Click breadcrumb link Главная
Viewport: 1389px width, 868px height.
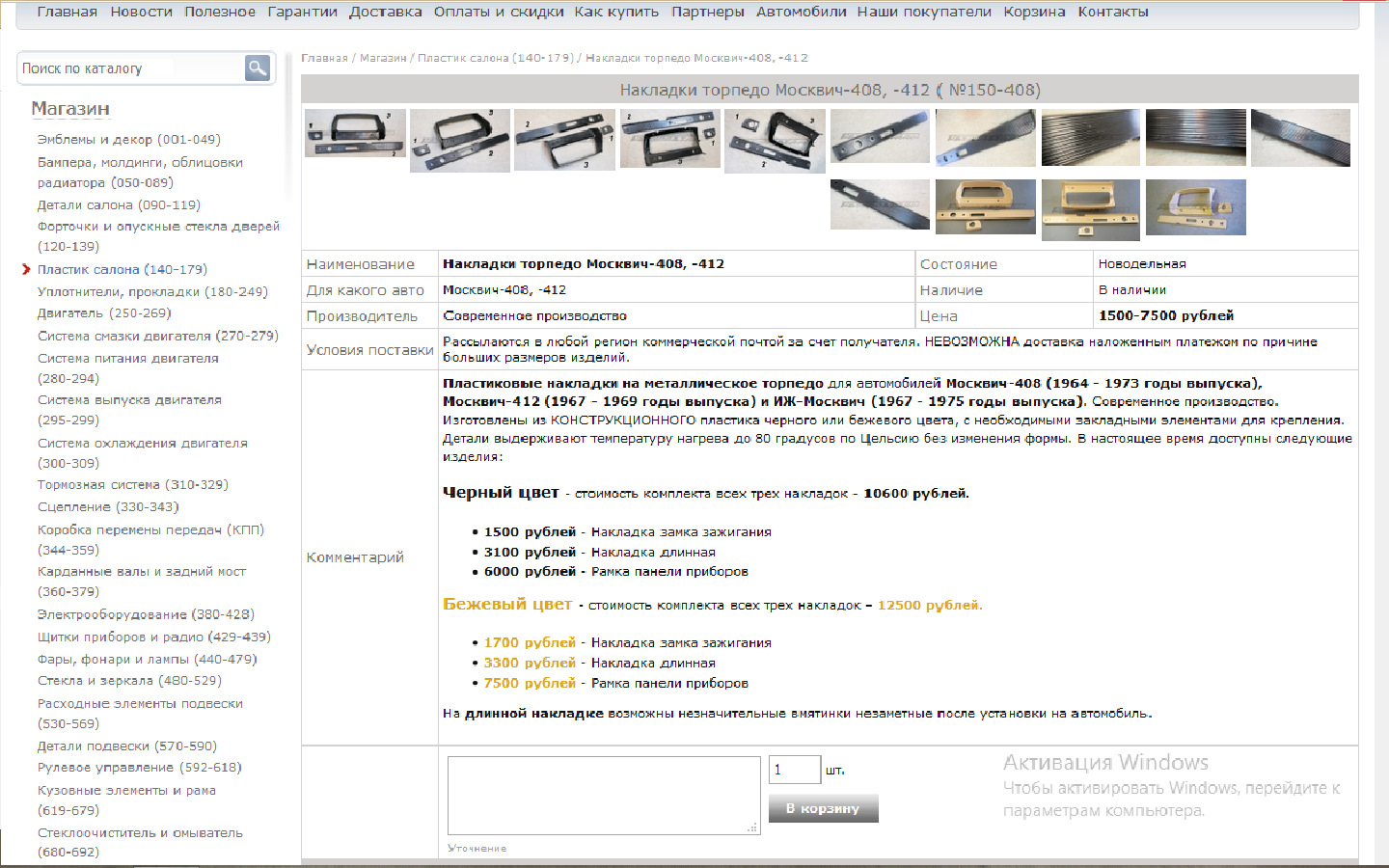pyautogui.click(x=324, y=58)
